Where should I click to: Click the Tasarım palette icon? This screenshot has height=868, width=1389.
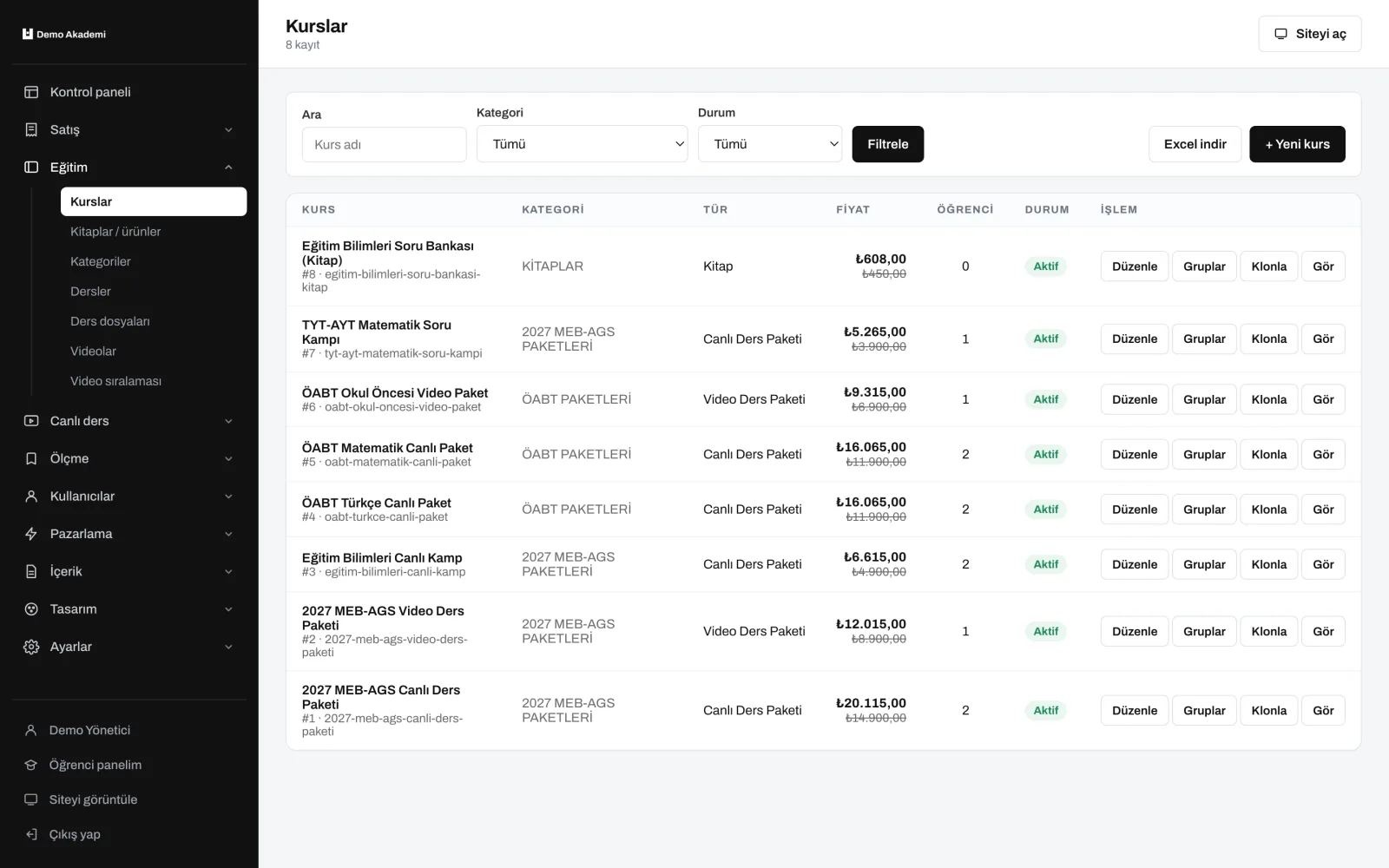pyautogui.click(x=31, y=609)
